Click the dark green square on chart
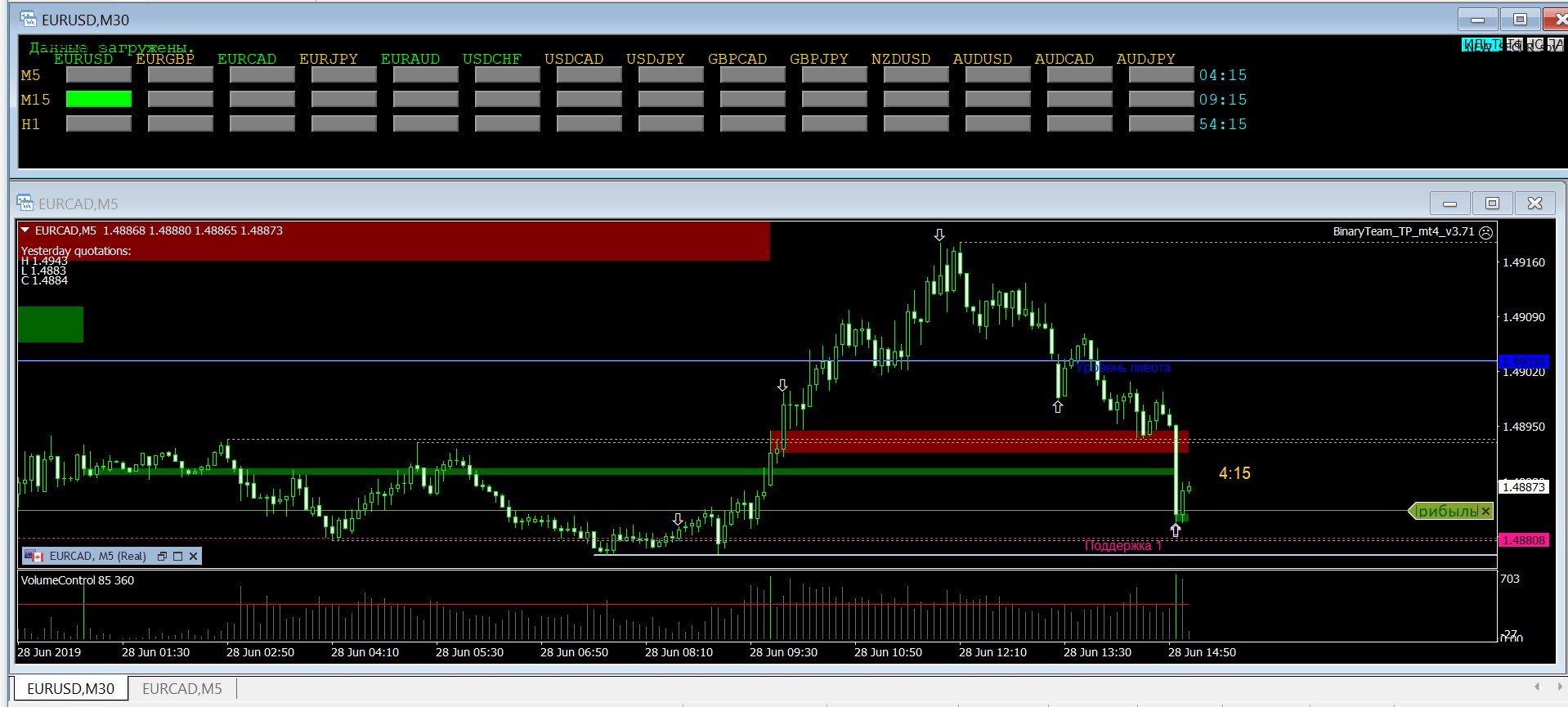 coord(51,324)
